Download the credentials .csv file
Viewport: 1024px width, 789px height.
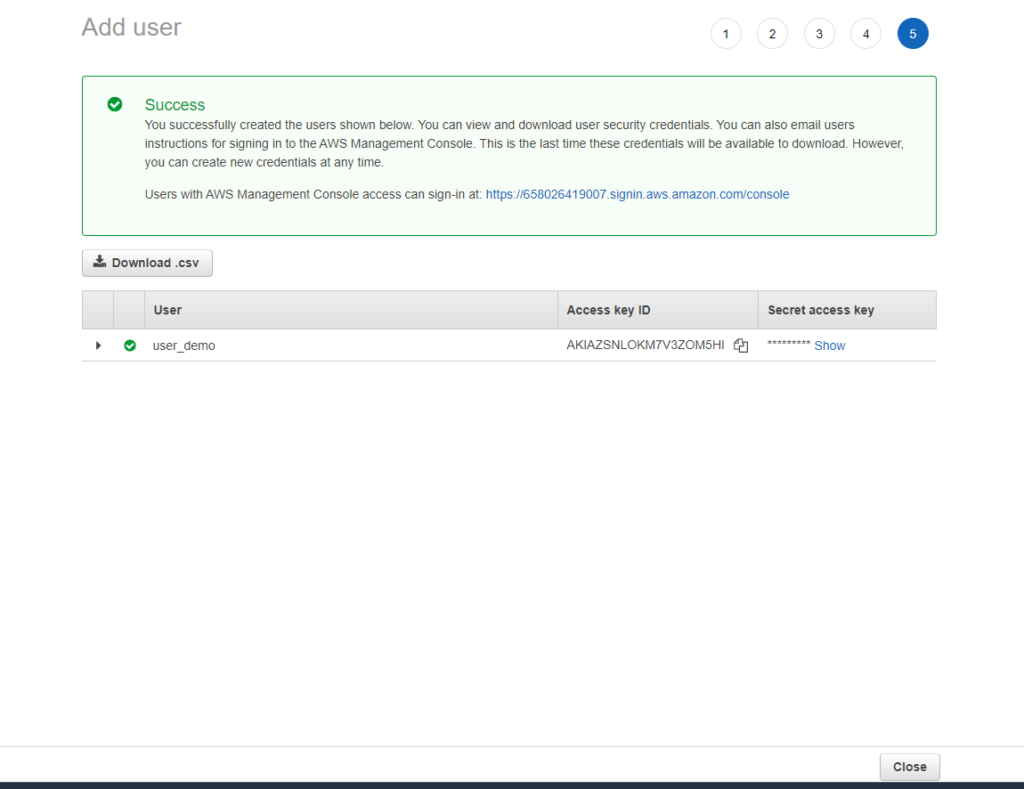147,263
